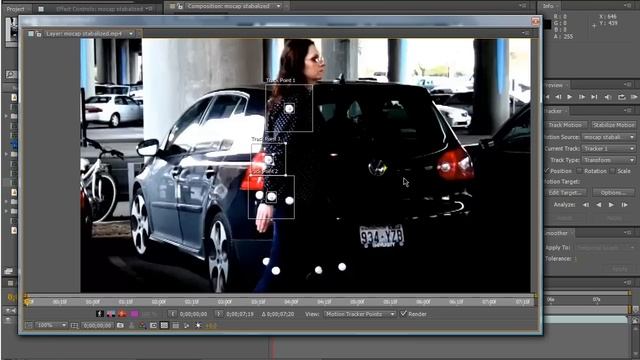640x360 pixels.
Task: Open the Preview panel options menu
Action: pos(627,84)
